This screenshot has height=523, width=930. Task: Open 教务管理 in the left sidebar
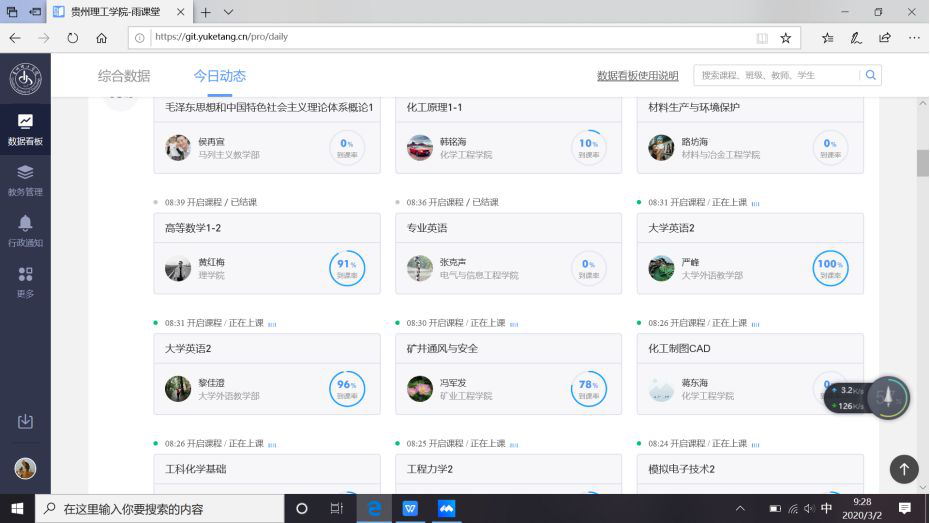pyautogui.click(x=25, y=179)
